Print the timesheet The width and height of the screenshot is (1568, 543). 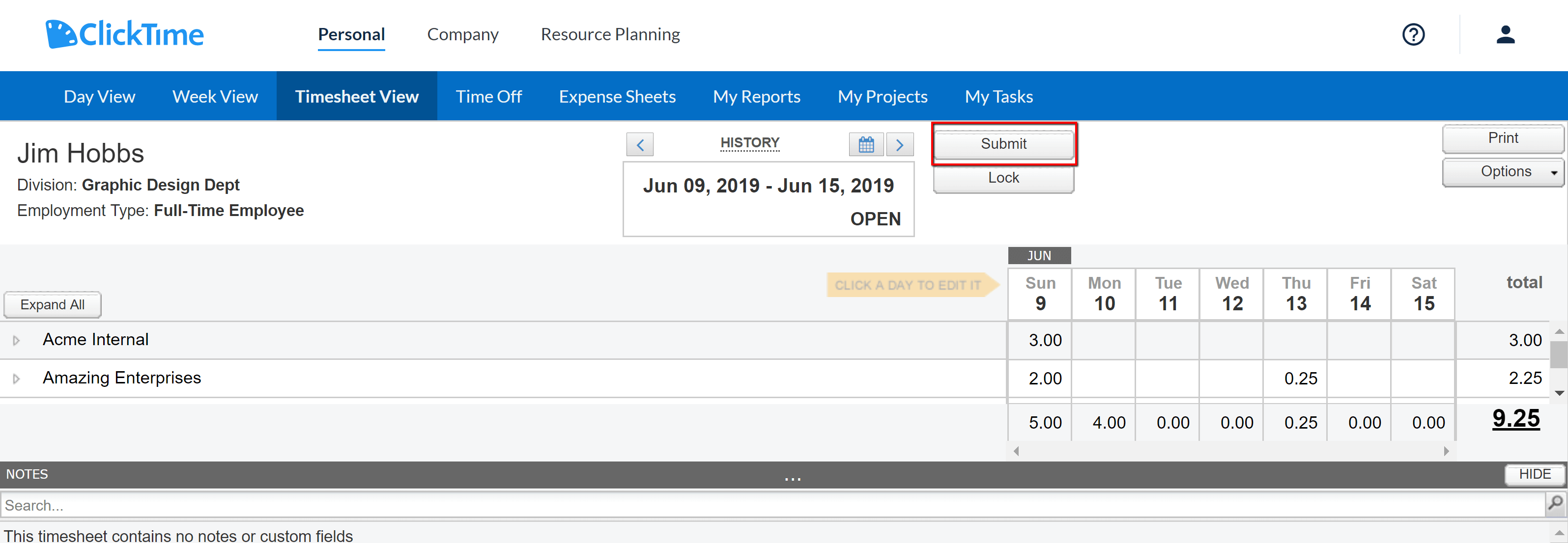coord(1503,138)
